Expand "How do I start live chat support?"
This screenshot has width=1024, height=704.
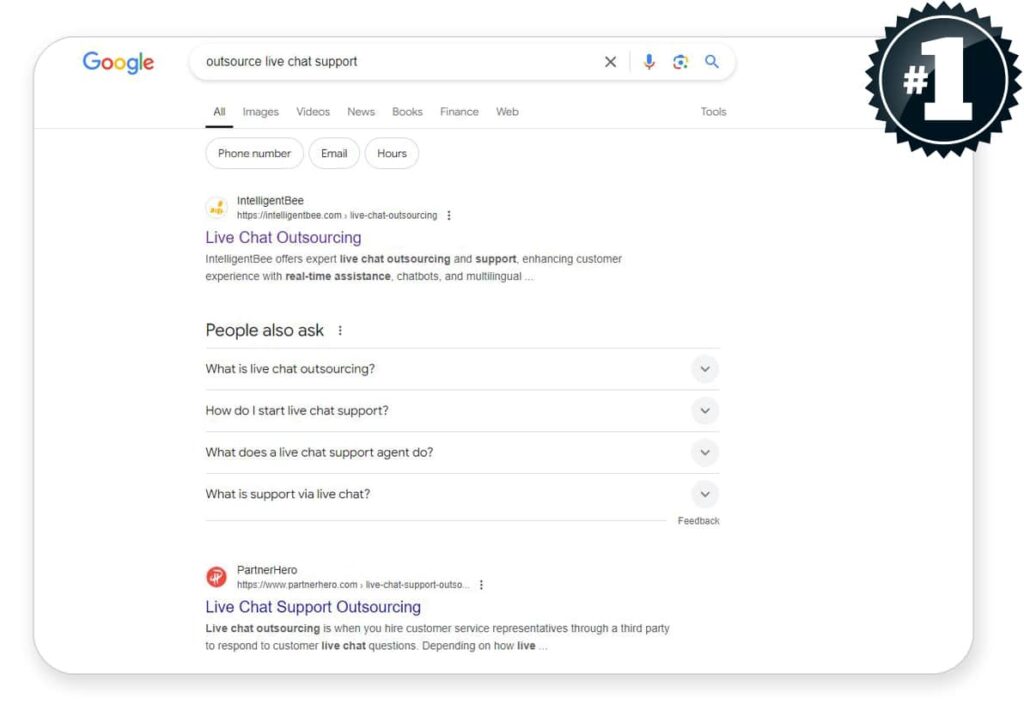pyautogui.click(x=704, y=411)
